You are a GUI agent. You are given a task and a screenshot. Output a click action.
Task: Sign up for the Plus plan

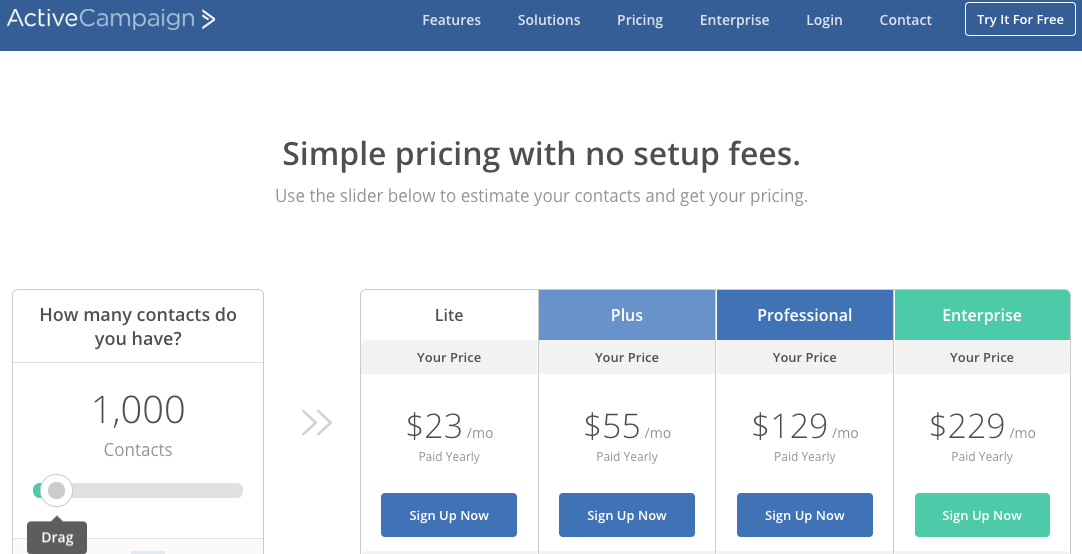627,515
